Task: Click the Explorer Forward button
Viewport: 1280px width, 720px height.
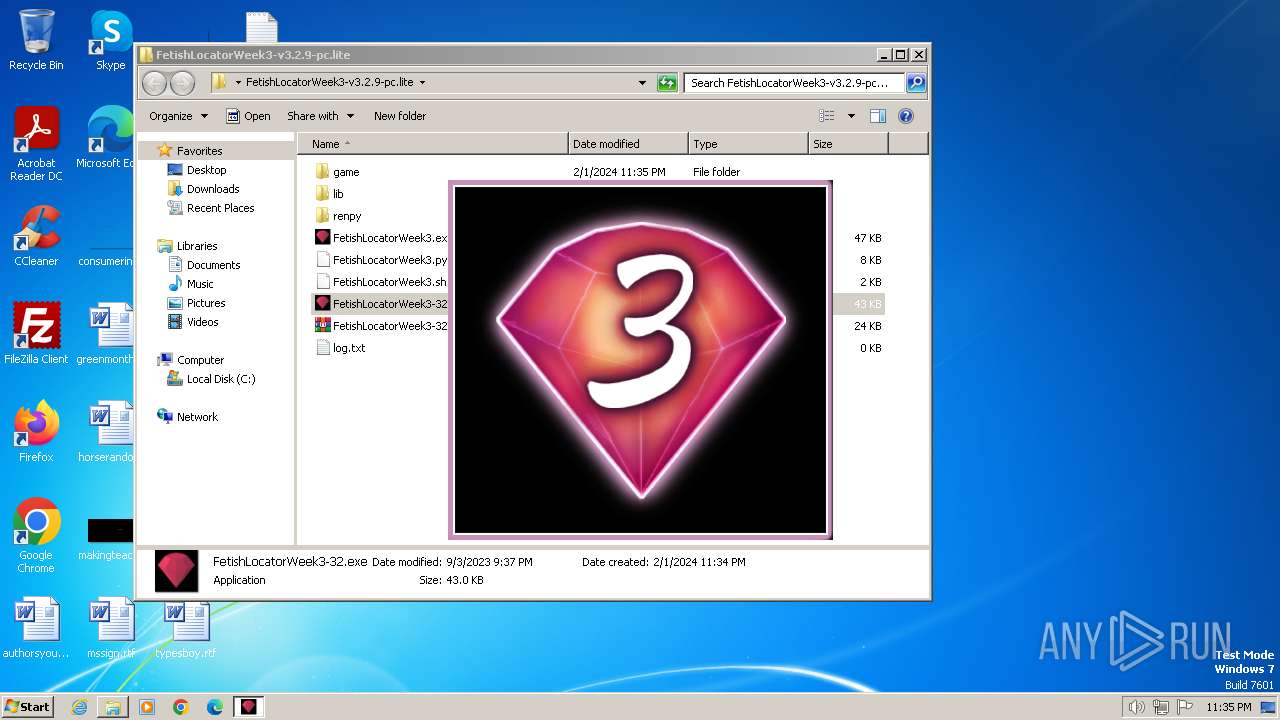Action: coord(182,83)
